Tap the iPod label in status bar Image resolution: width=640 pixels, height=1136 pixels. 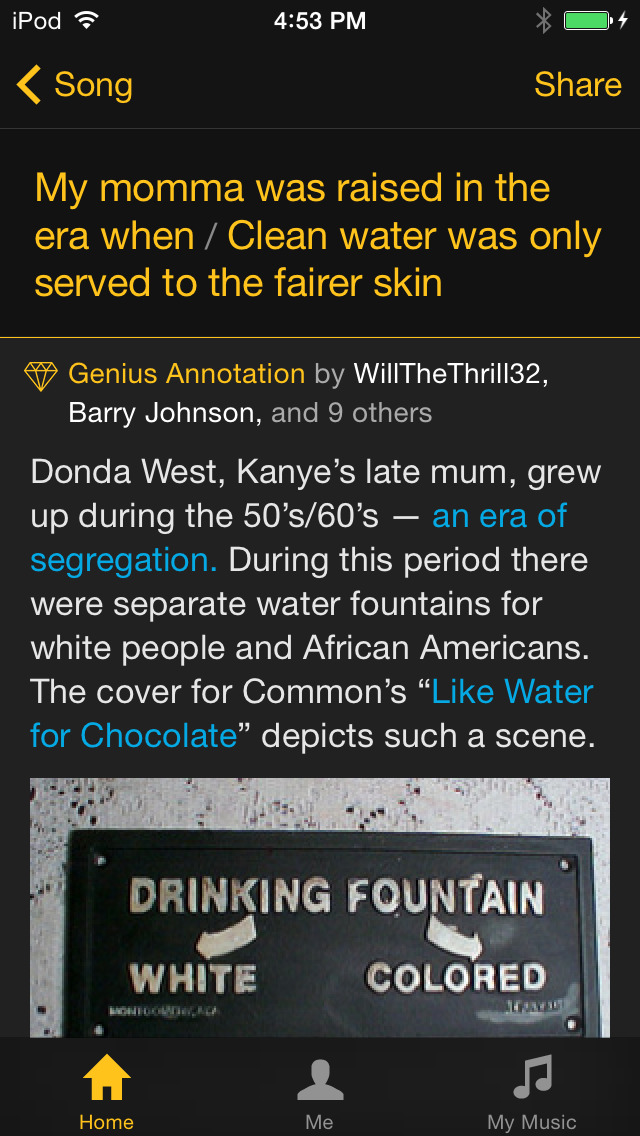coord(36,21)
